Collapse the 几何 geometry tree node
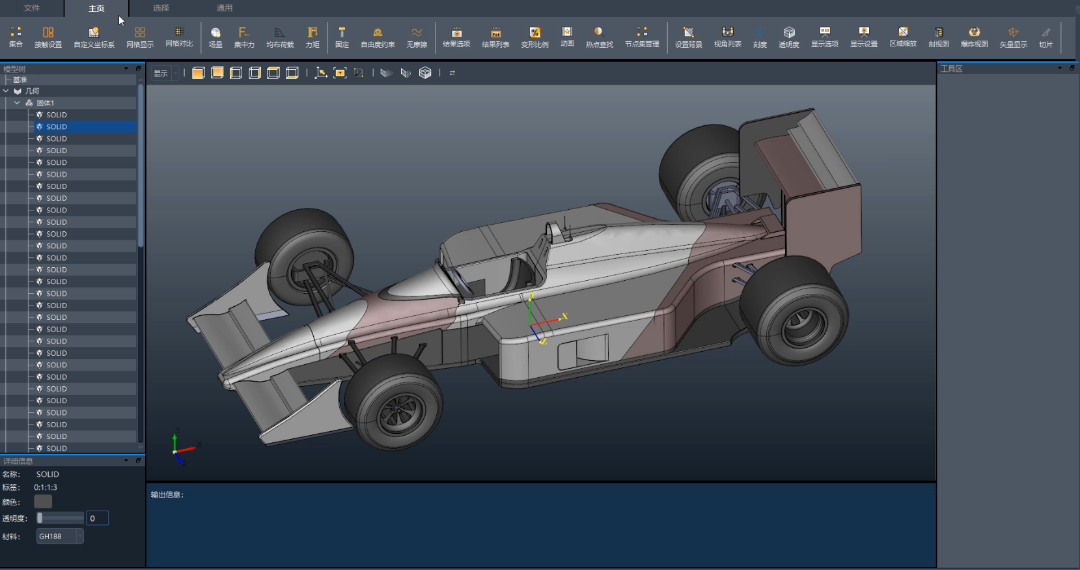Viewport: 1080px width, 570px height. [6, 91]
